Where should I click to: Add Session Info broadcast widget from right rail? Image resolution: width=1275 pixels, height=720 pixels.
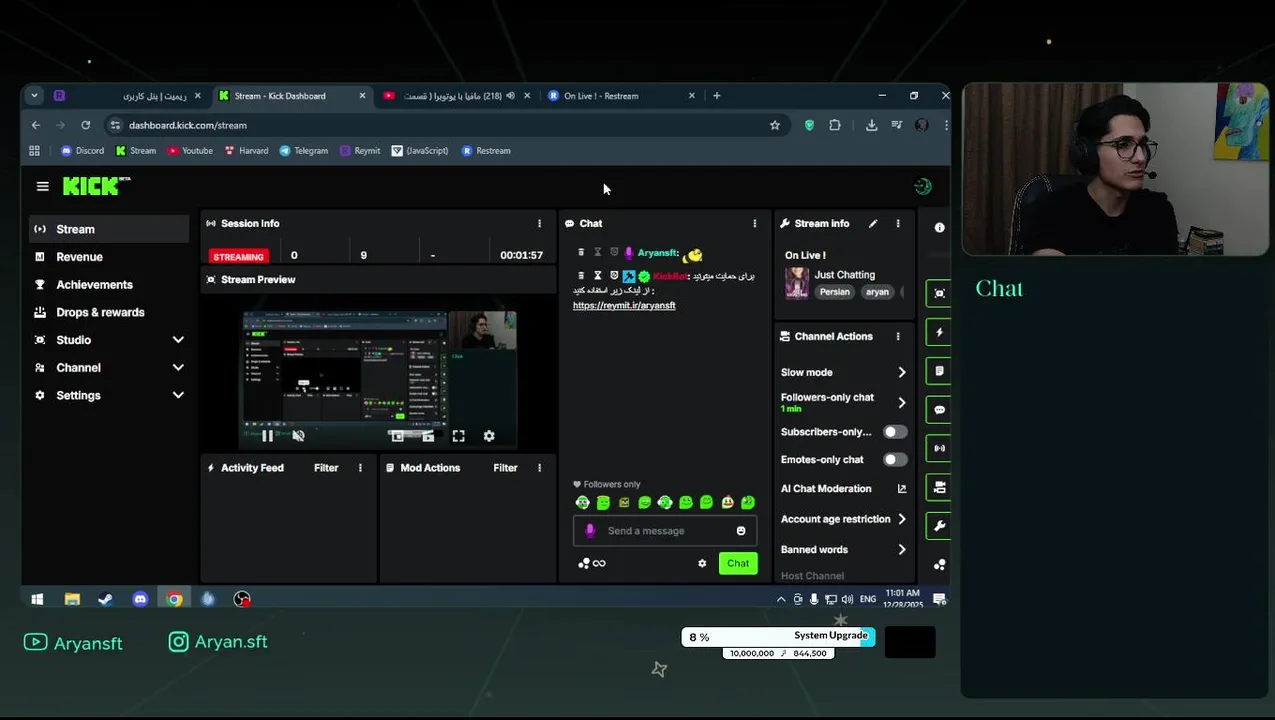click(x=939, y=449)
